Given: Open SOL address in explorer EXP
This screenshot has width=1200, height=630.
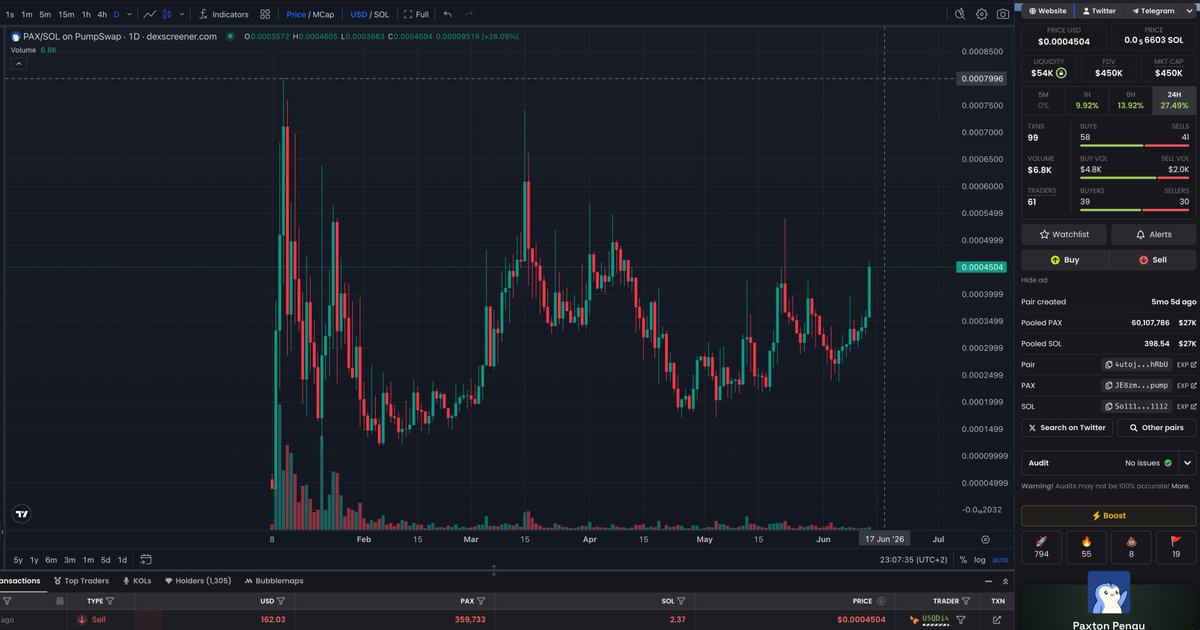Looking at the screenshot, I should [x=1185, y=407].
